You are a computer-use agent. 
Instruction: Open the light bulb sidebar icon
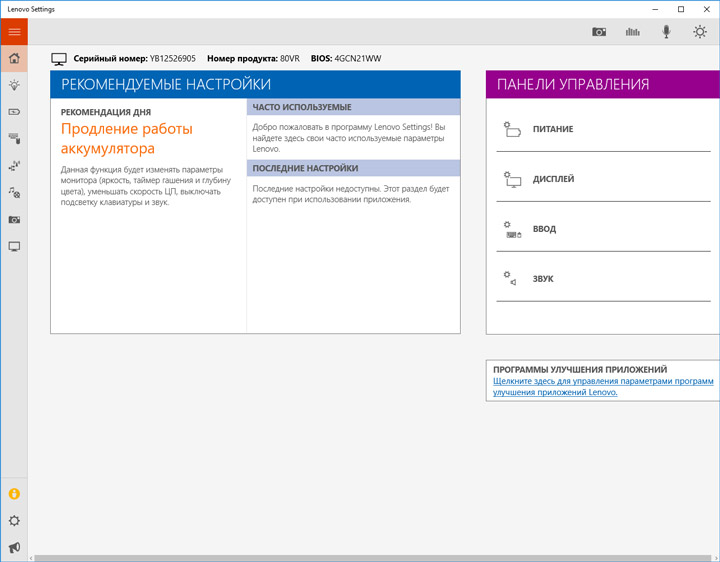click(x=14, y=85)
